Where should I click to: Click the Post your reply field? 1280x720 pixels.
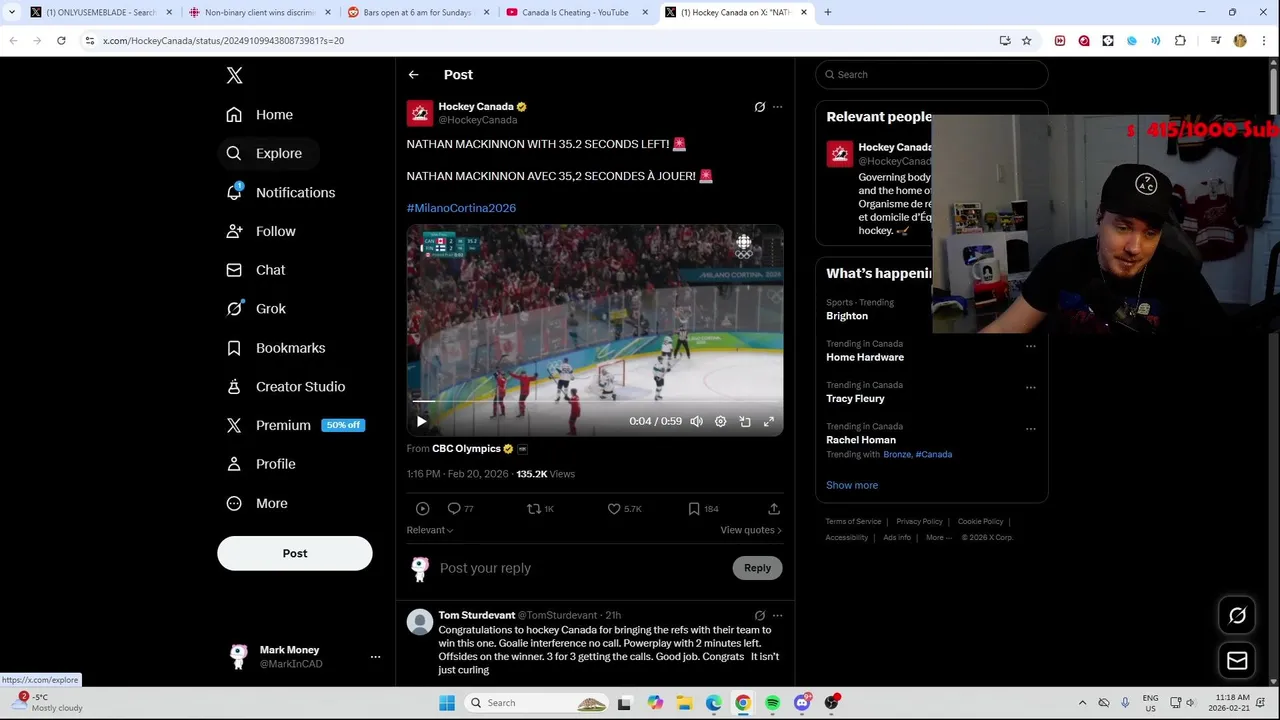click(580, 568)
